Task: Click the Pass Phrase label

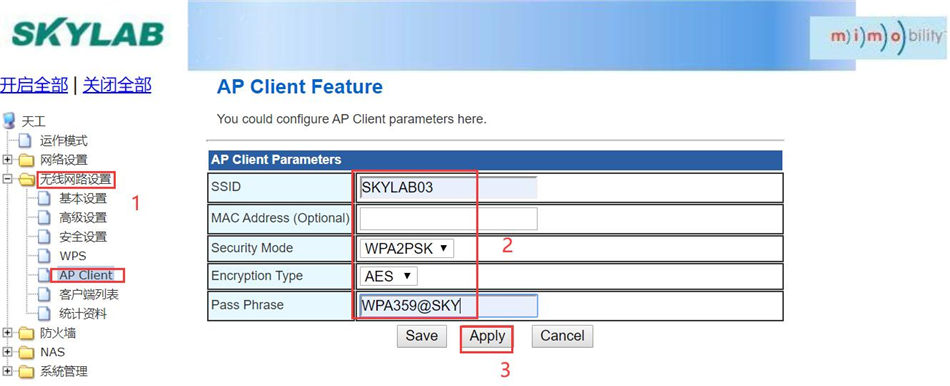Action: (247, 305)
